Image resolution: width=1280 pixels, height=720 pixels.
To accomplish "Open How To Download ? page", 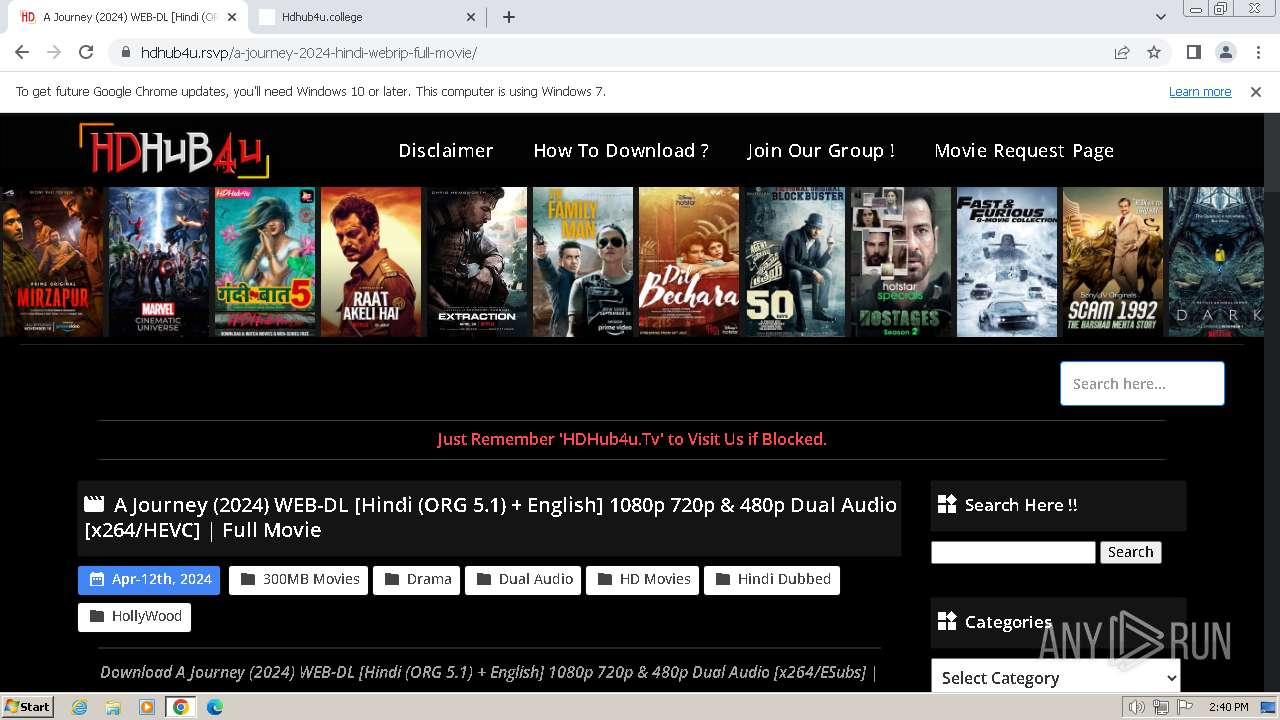I will (x=621, y=150).
